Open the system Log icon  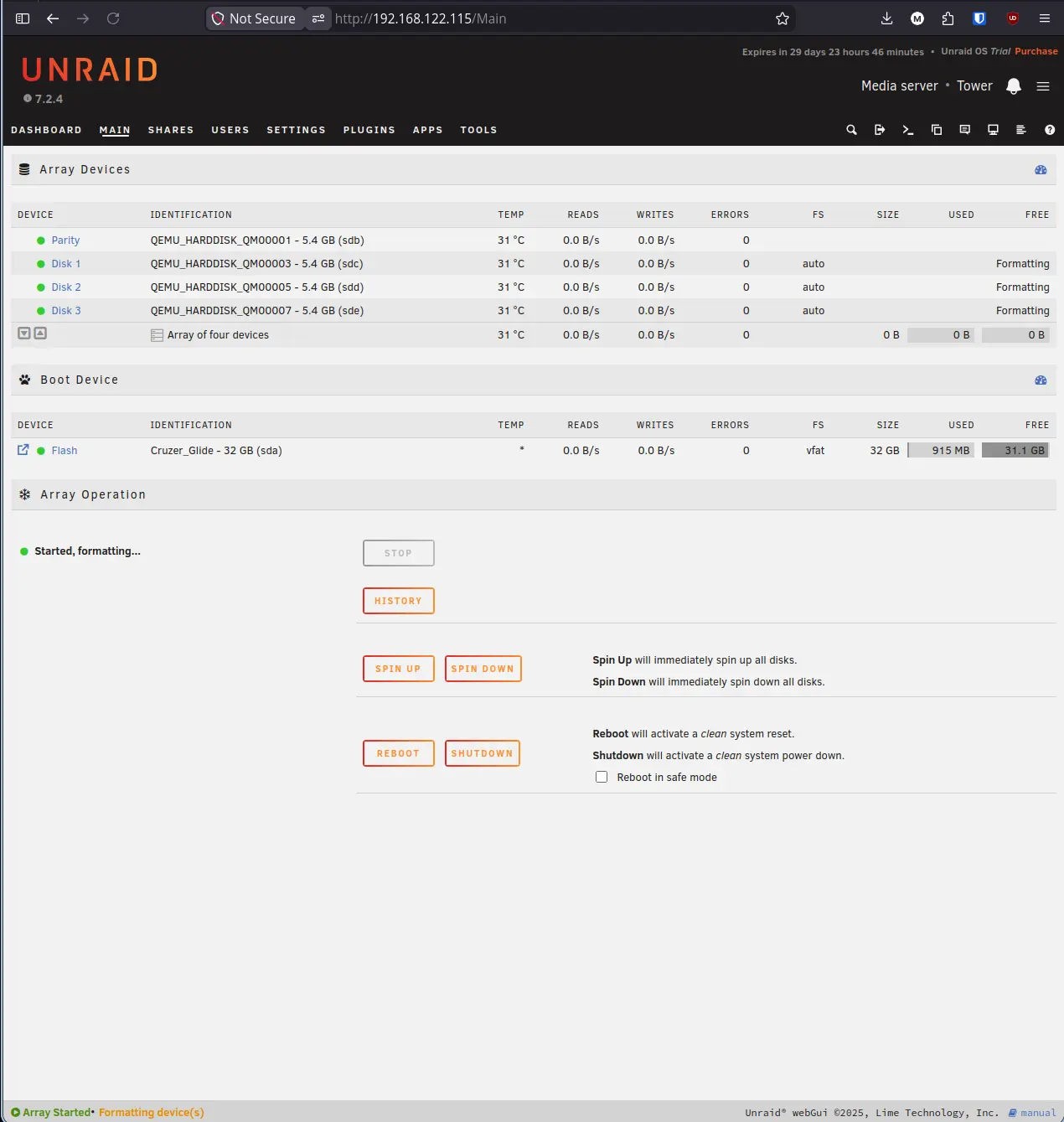[1021, 130]
